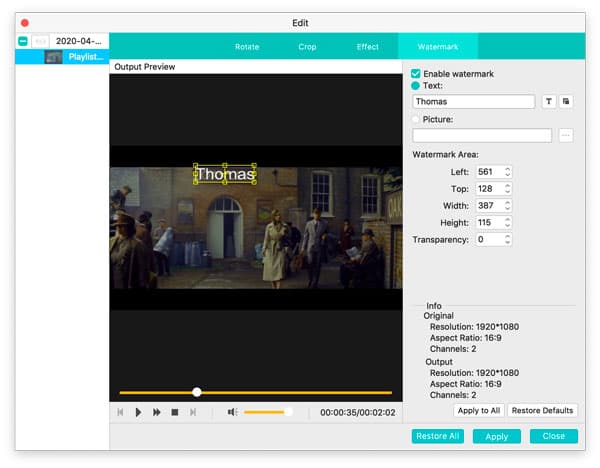Mute the speaker volume icon
Screen dimensions: 600x468
pos(232,412)
